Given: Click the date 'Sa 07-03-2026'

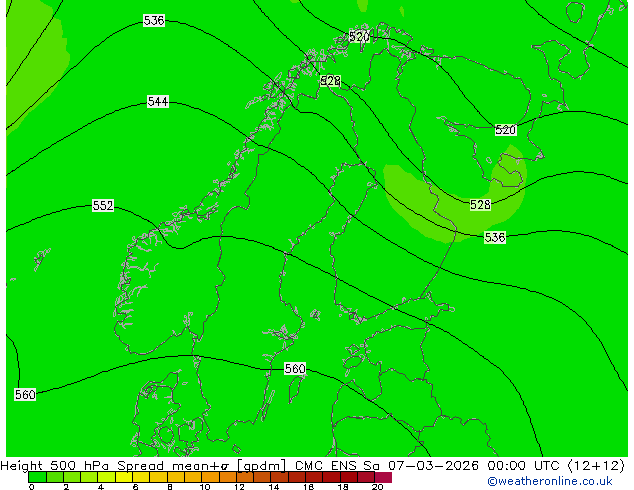Looking at the screenshot, I should coord(421,466).
